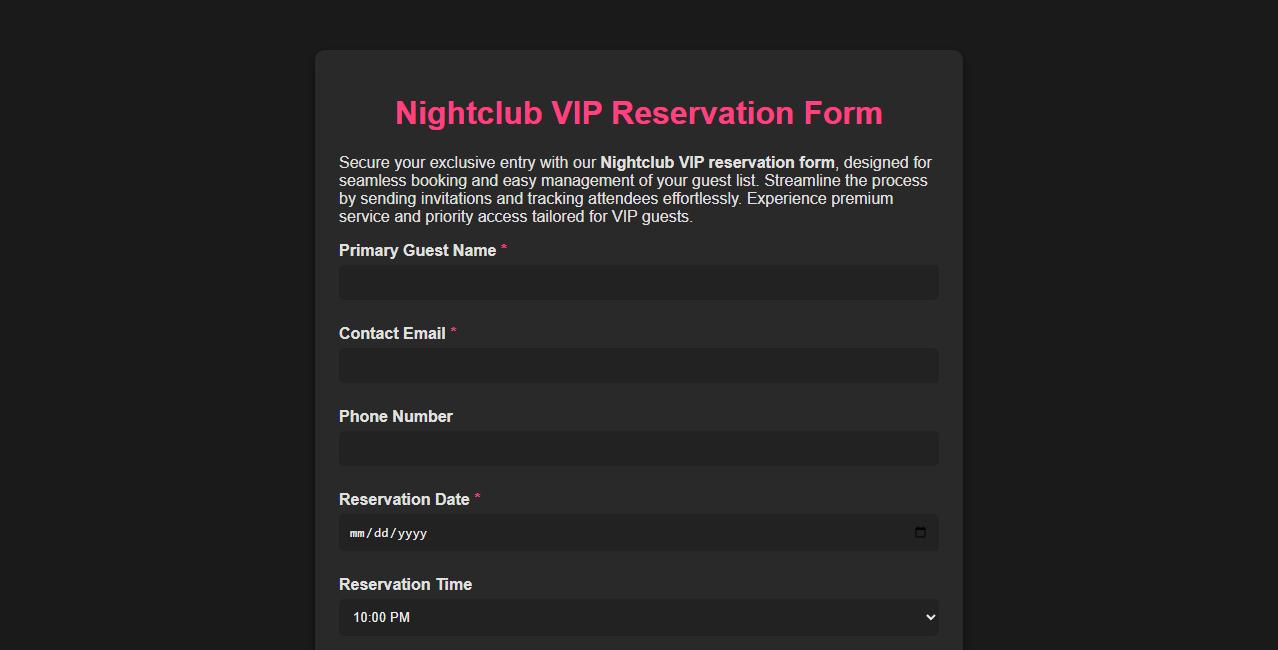Image resolution: width=1278 pixels, height=650 pixels.
Task: Click the Nightclub VIP Reservation Form title
Action: [x=638, y=113]
